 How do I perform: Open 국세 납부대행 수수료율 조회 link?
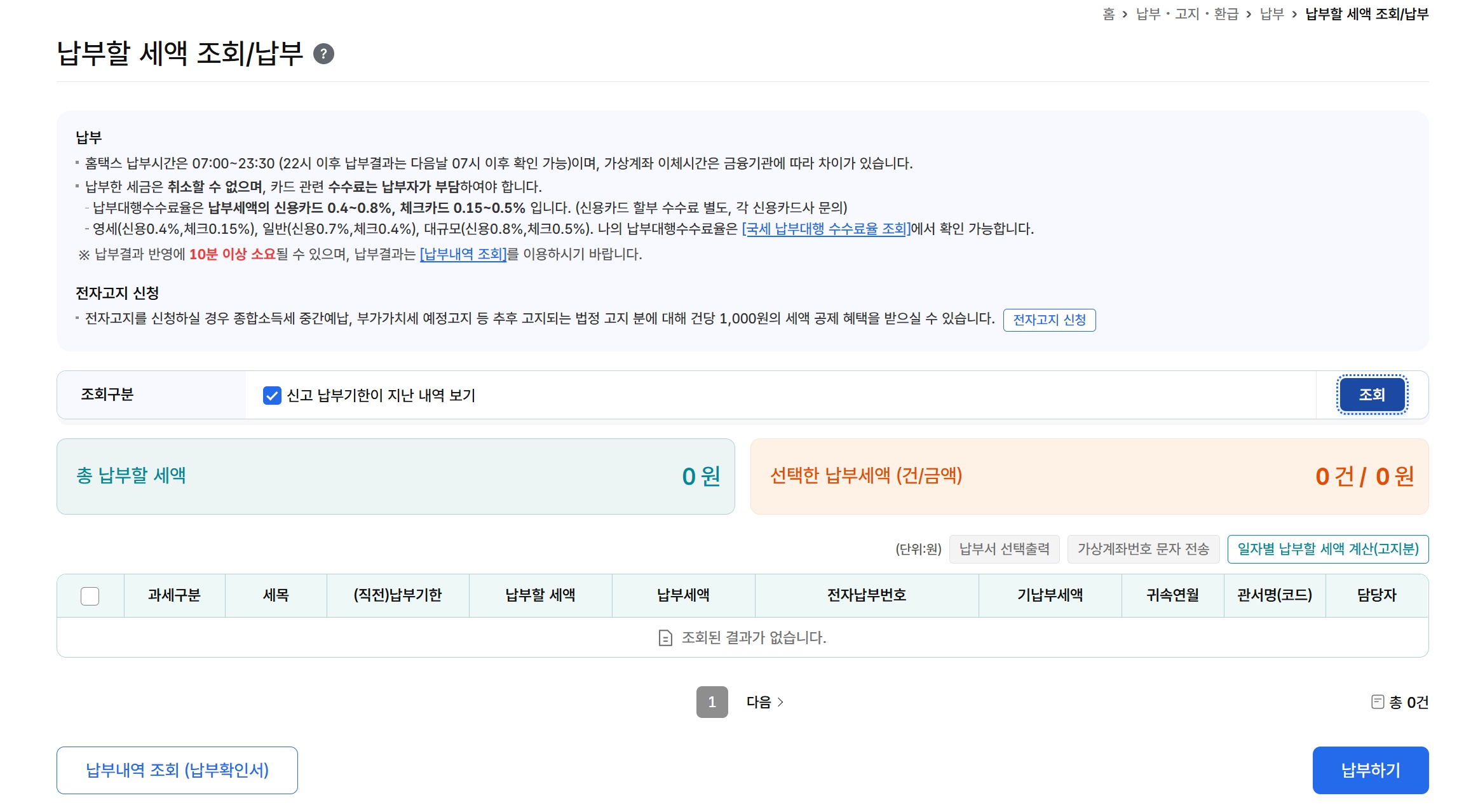click(826, 229)
